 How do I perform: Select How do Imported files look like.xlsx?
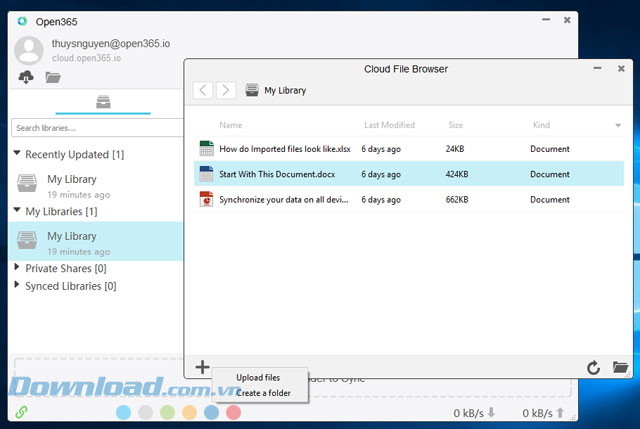(x=409, y=149)
